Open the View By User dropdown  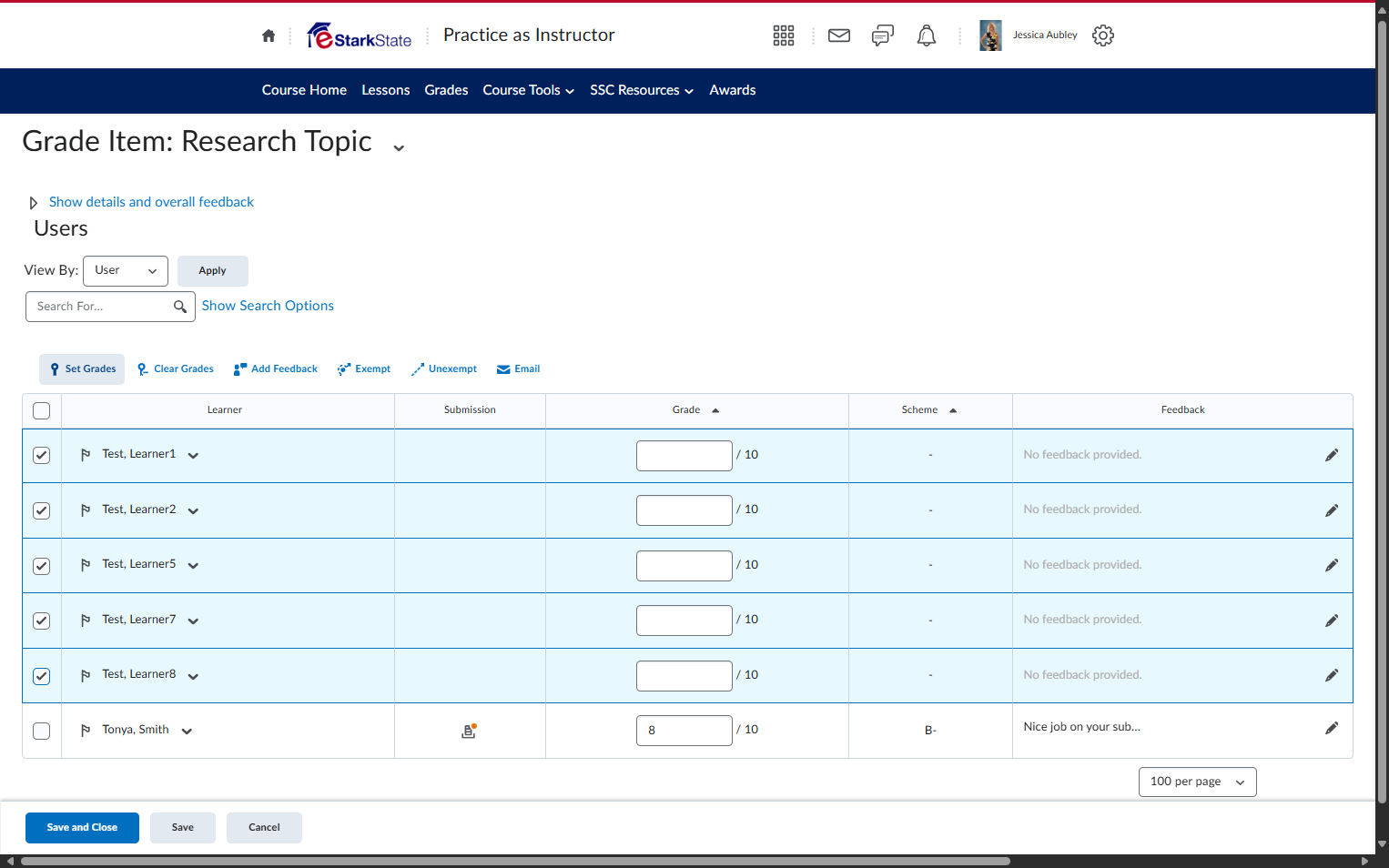[126, 271]
